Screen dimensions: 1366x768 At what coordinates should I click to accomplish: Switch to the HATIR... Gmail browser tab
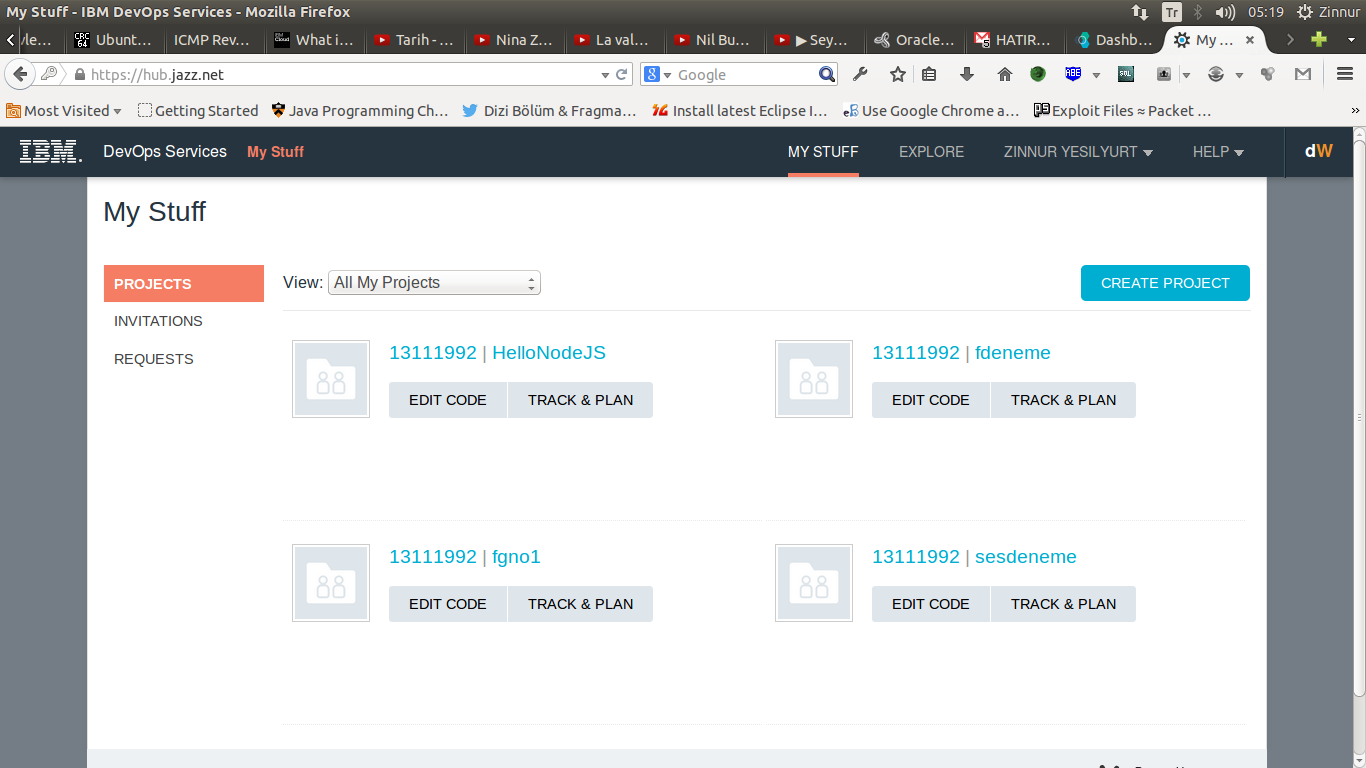tap(1016, 40)
